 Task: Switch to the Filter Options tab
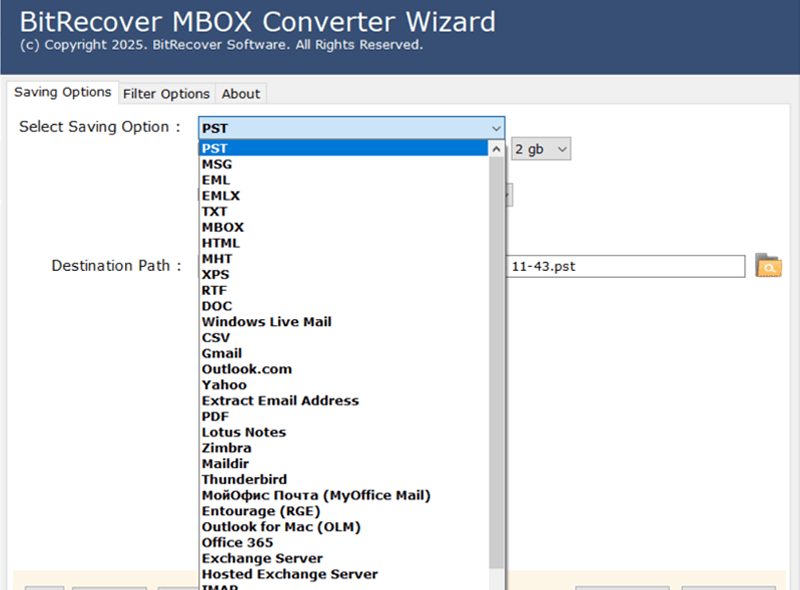point(166,93)
